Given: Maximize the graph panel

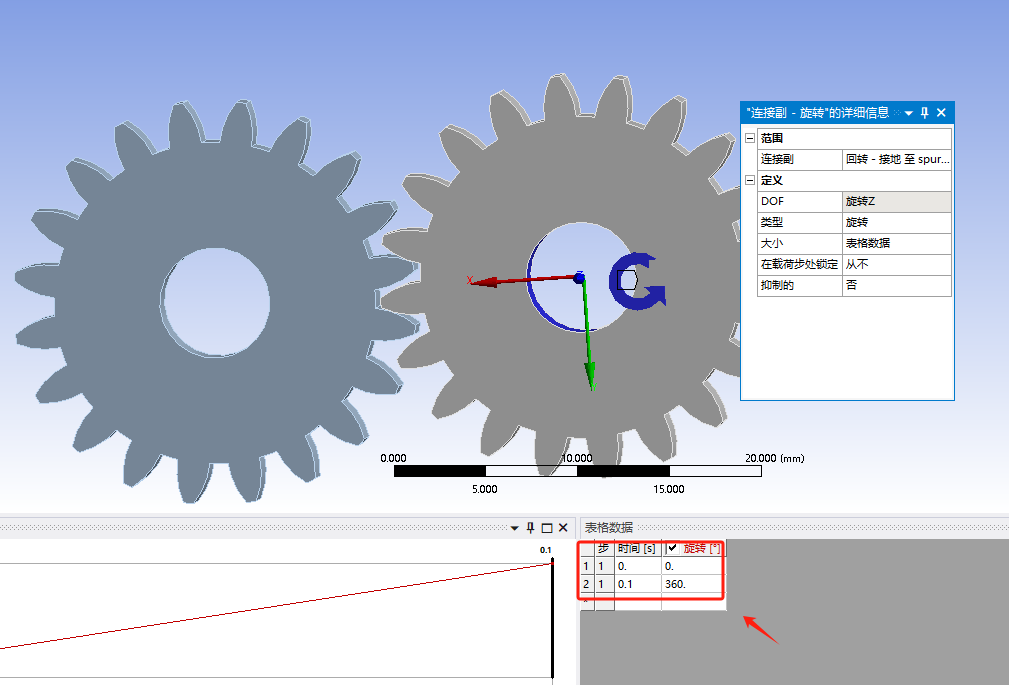Looking at the screenshot, I should [x=547, y=528].
